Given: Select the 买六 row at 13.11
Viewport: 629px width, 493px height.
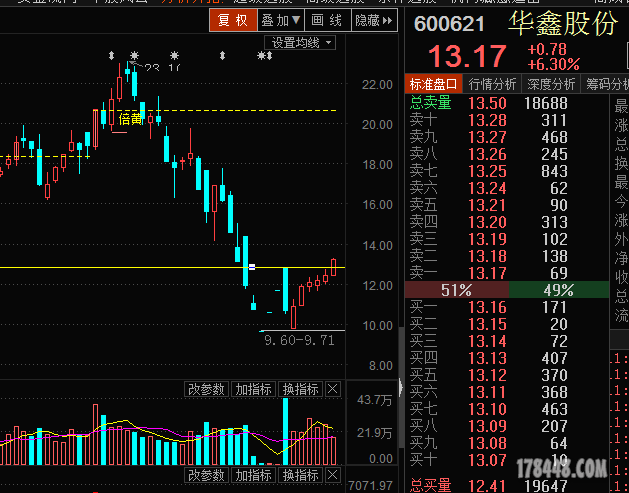Looking at the screenshot, I should pyautogui.click(x=507, y=392).
